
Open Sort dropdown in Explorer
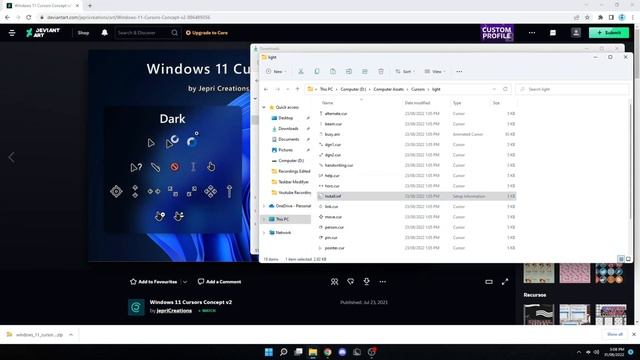[x=405, y=71]
